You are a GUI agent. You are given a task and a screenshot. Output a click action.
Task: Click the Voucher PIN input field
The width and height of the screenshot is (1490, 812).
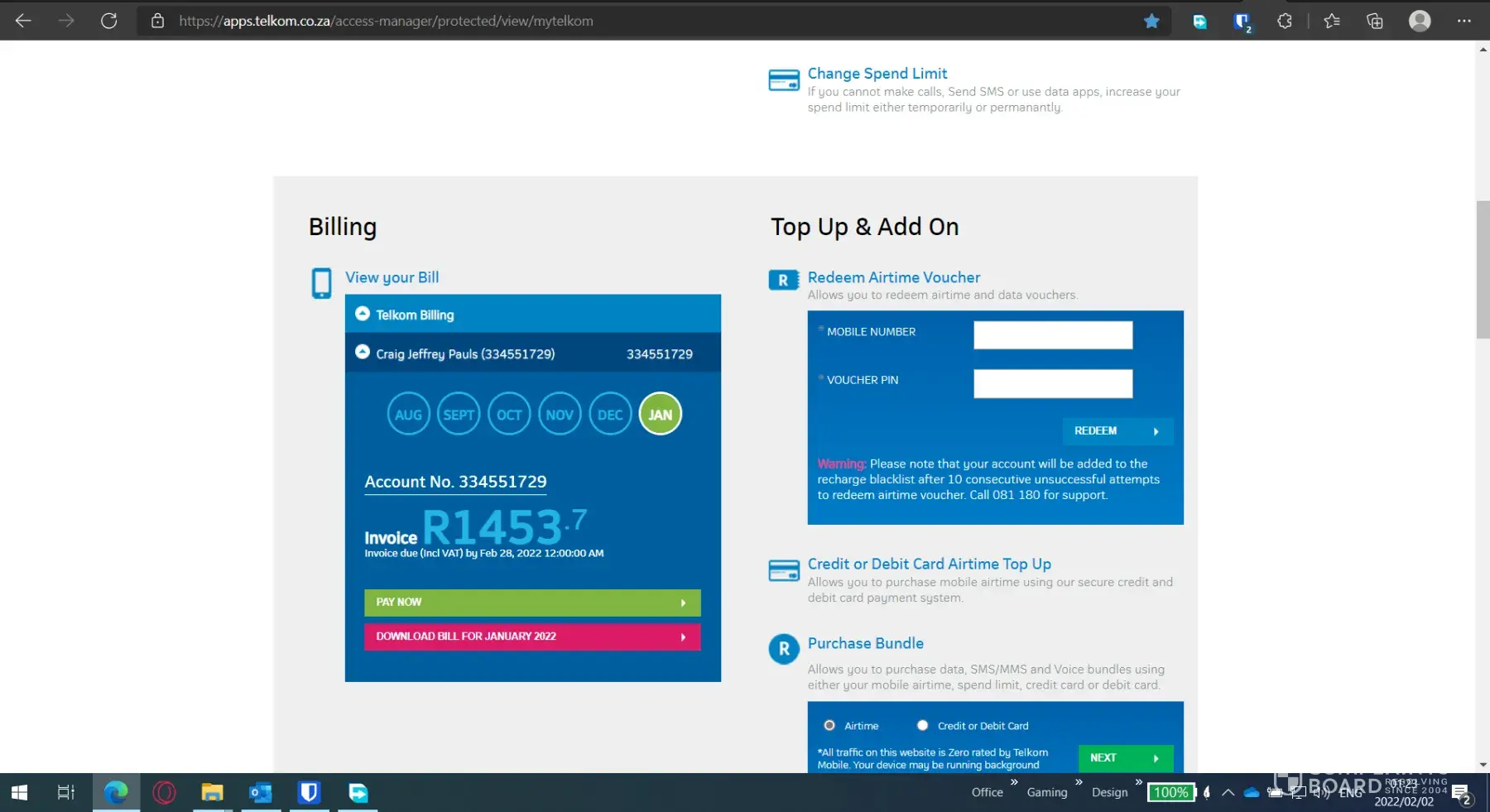pyautogui.click(x=1052, y=383)
